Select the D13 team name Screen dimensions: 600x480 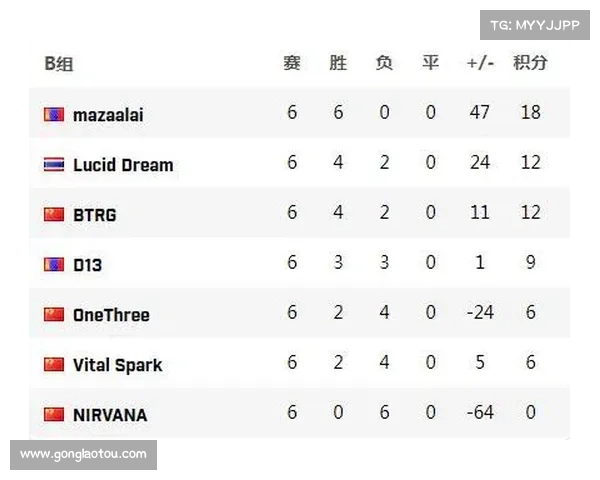pos(87,265)
